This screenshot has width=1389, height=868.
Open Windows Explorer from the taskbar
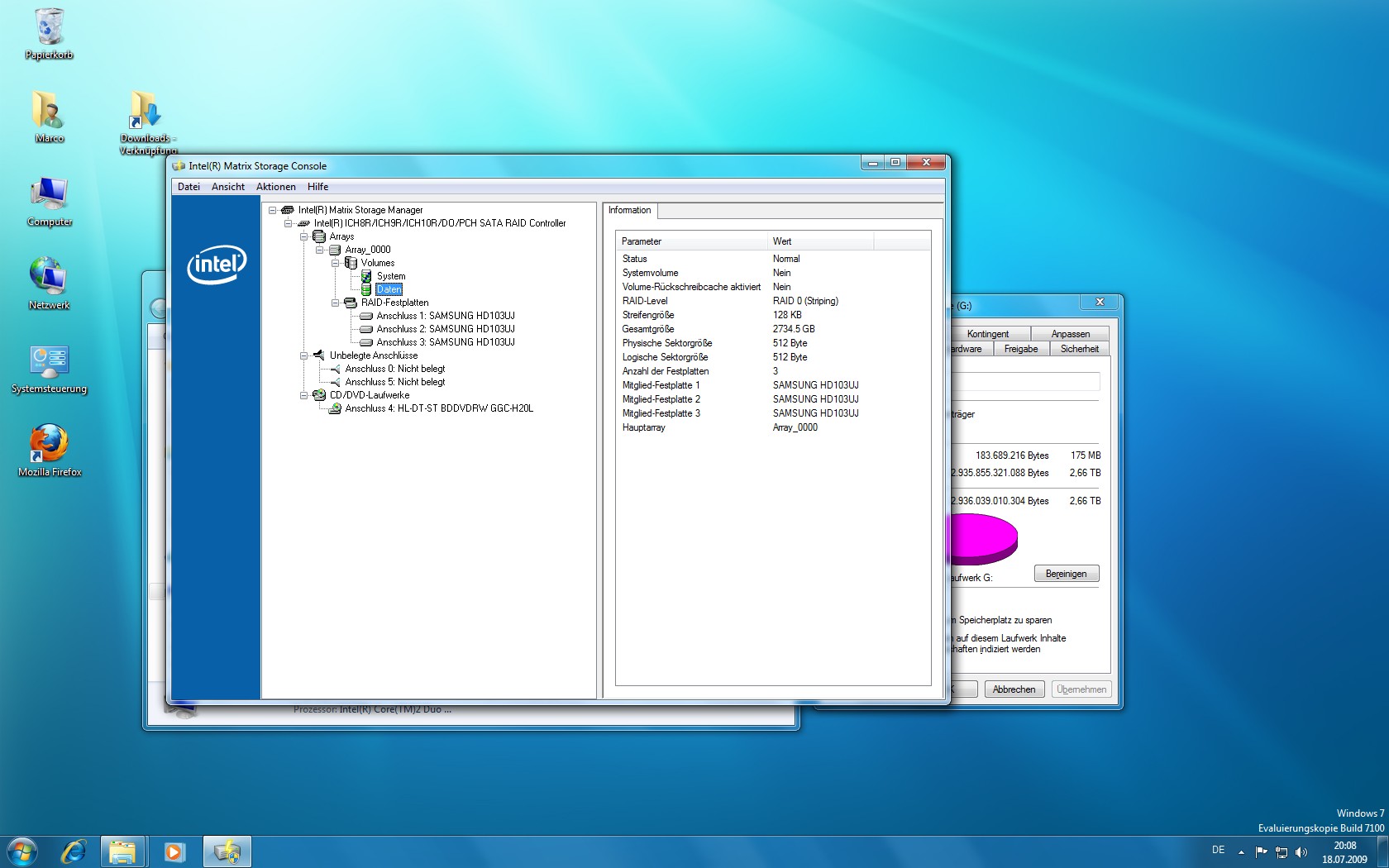[x=123, y=851]
